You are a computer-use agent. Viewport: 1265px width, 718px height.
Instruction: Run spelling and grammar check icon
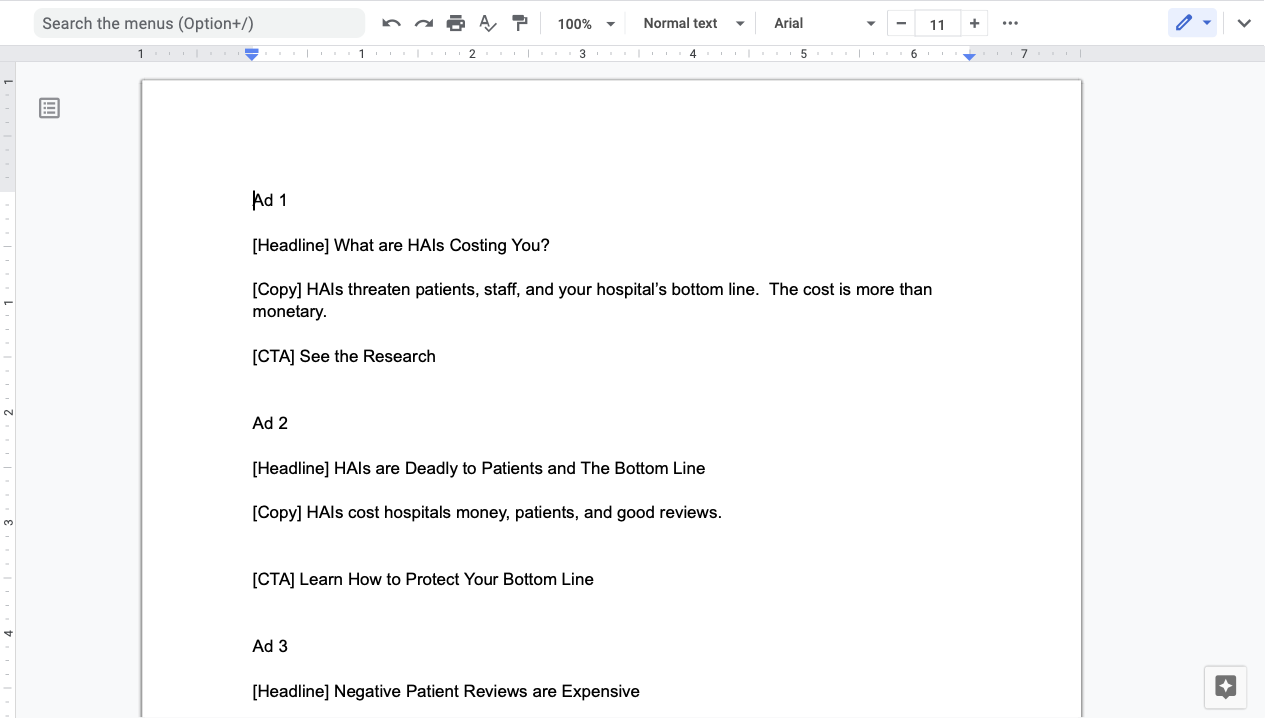point(488,23)
